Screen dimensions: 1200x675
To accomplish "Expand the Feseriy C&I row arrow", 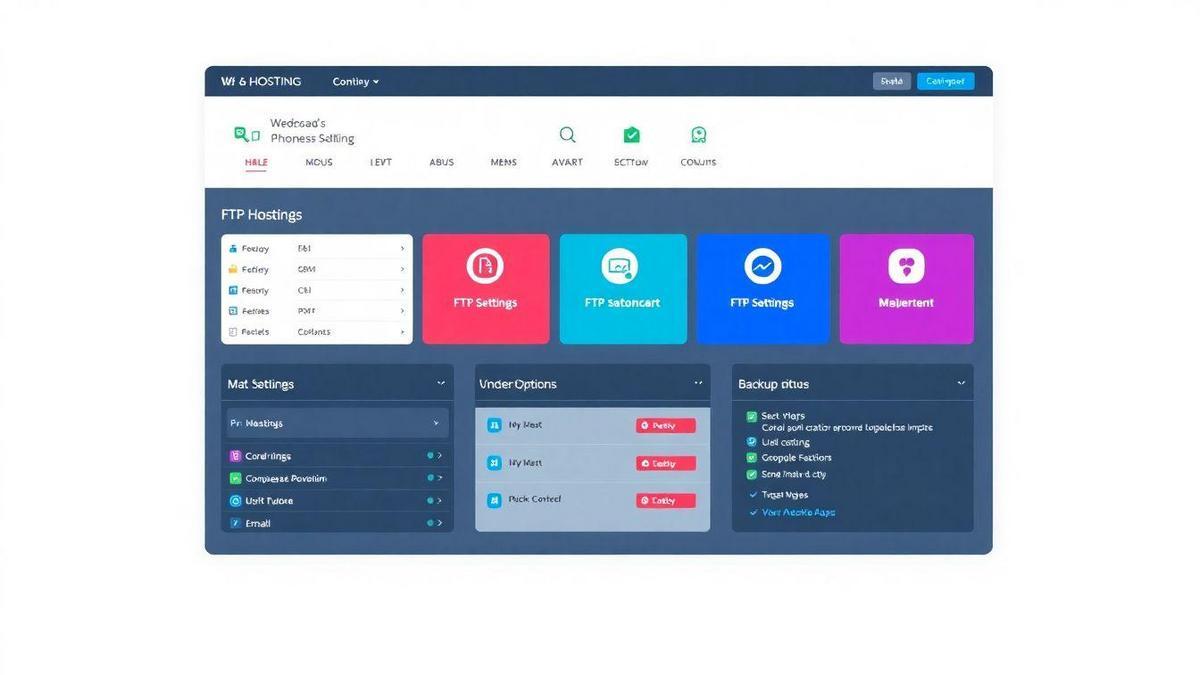I will tap(402, 290).
